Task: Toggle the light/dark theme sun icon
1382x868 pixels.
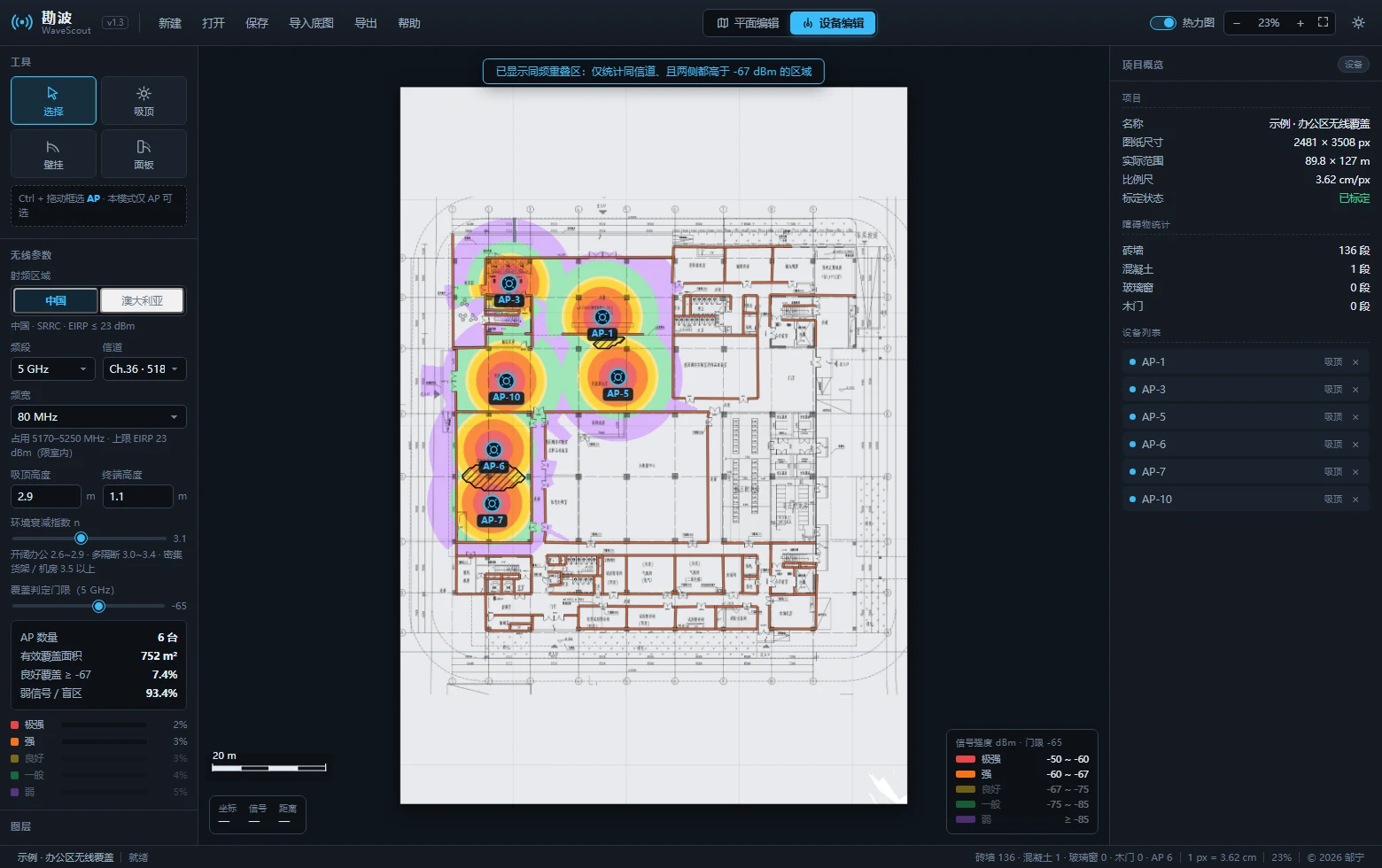Action: coord(1358,23)
